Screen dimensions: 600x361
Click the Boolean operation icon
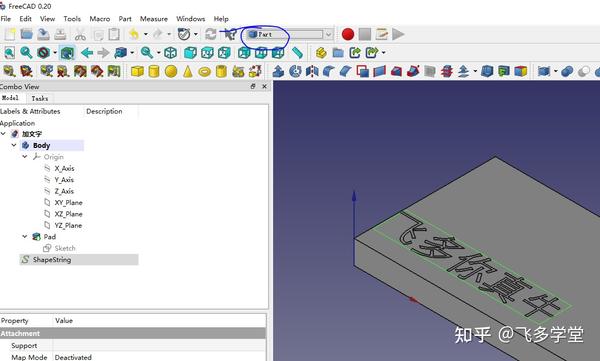point(567,71)
